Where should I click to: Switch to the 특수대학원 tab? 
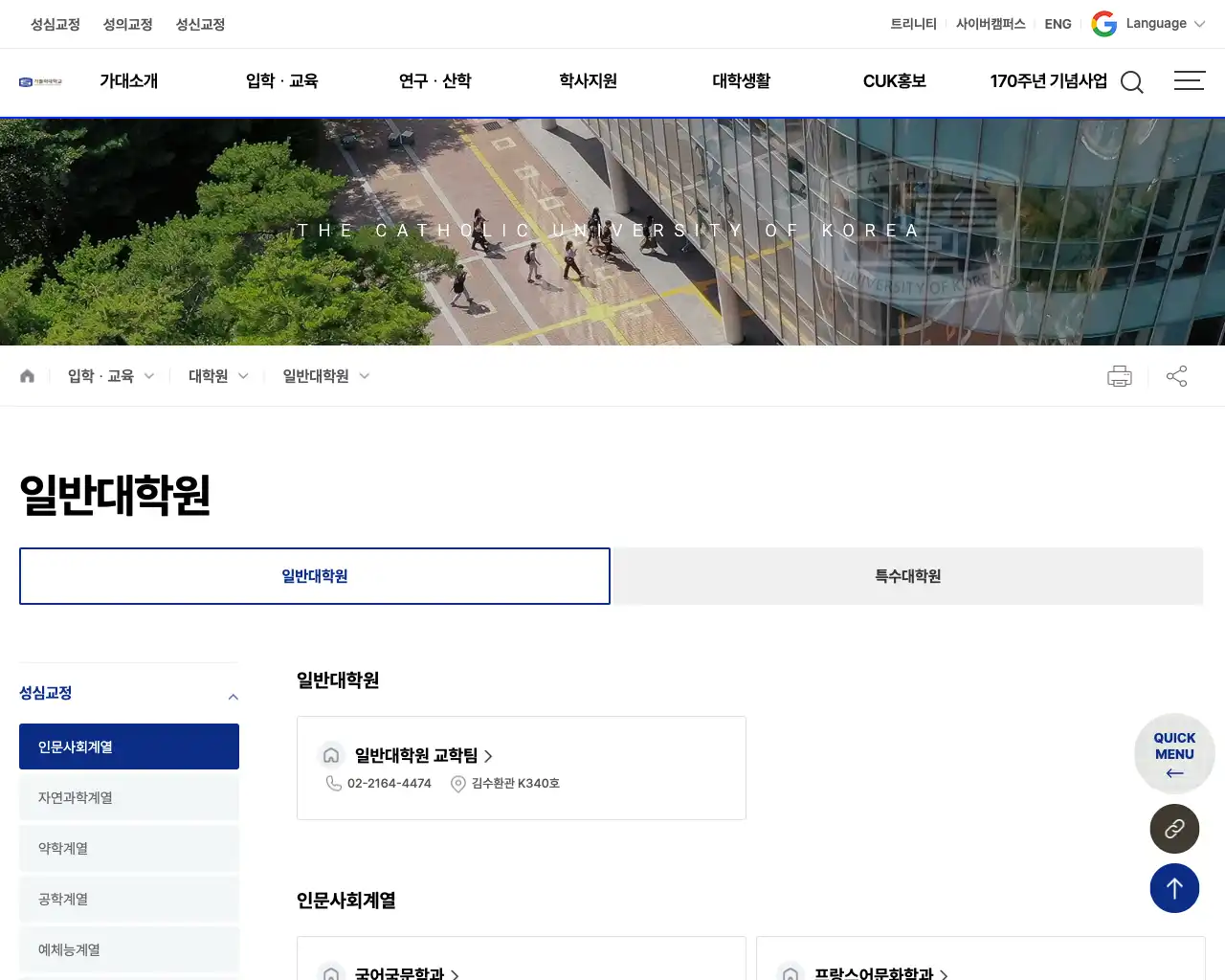coord(908,576)
